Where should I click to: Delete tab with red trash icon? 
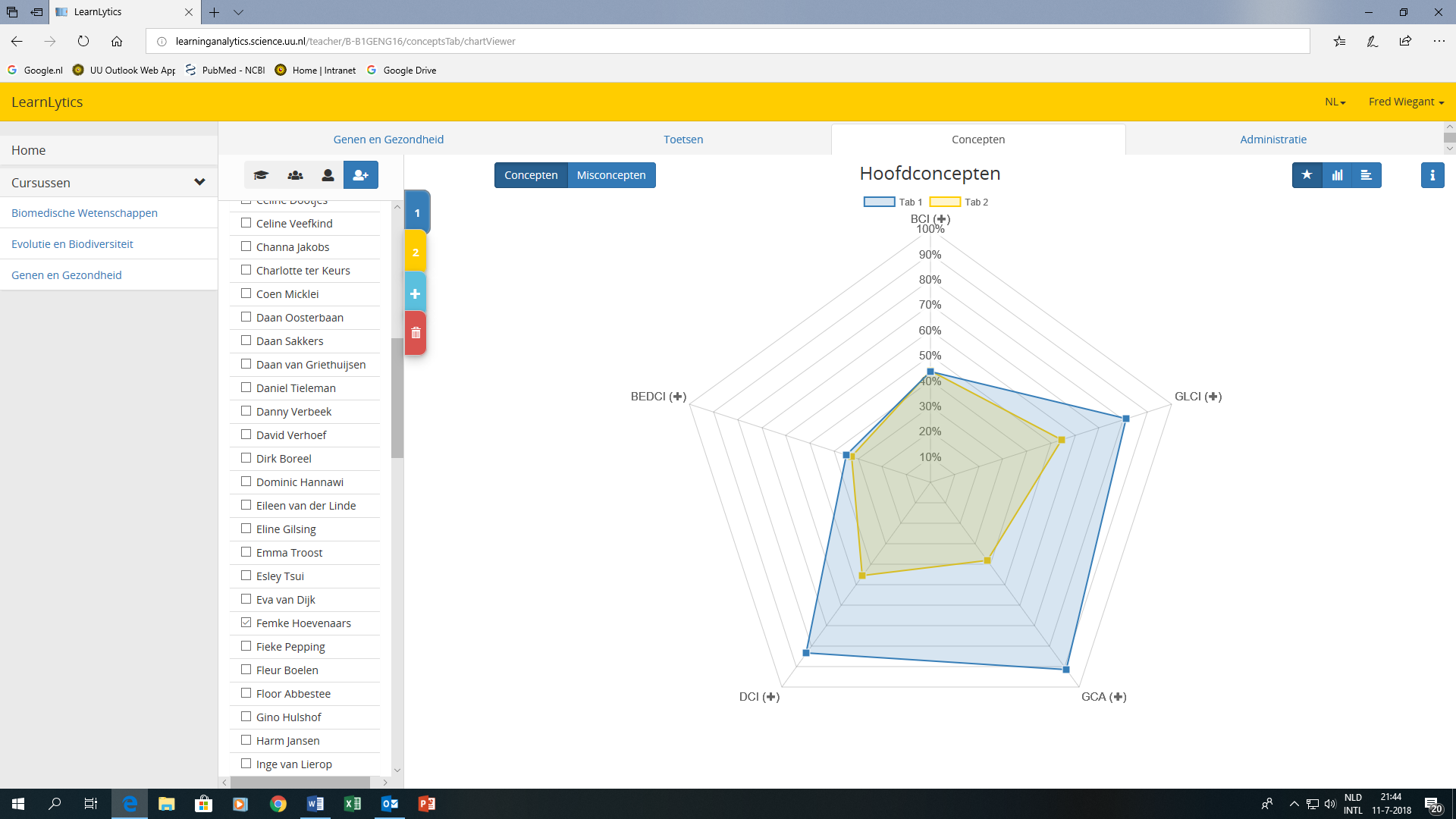tap(416, 333)
